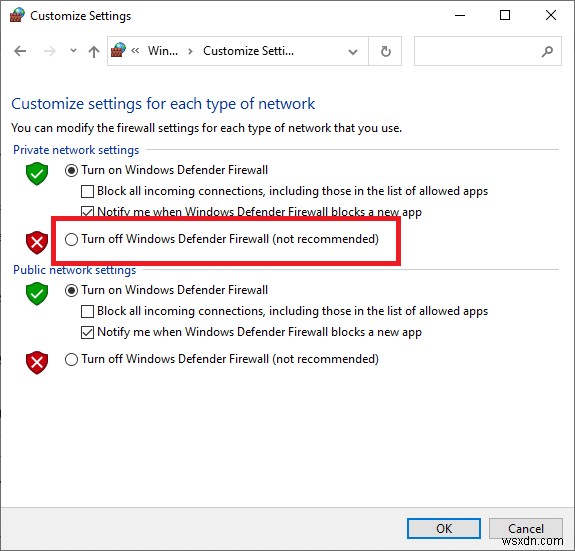The image size is (575, 551).
Task: Click the firewall icon in the address bar
Action: pyautogui.click(x=118, y=50)
